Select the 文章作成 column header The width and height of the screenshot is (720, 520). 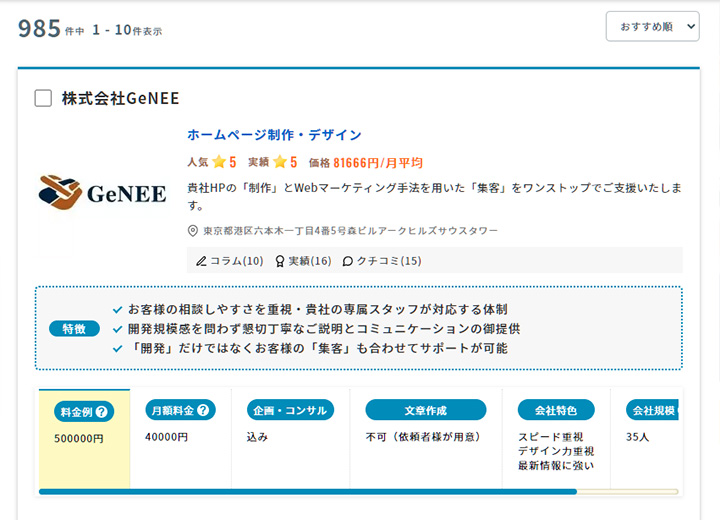point(426,410)
